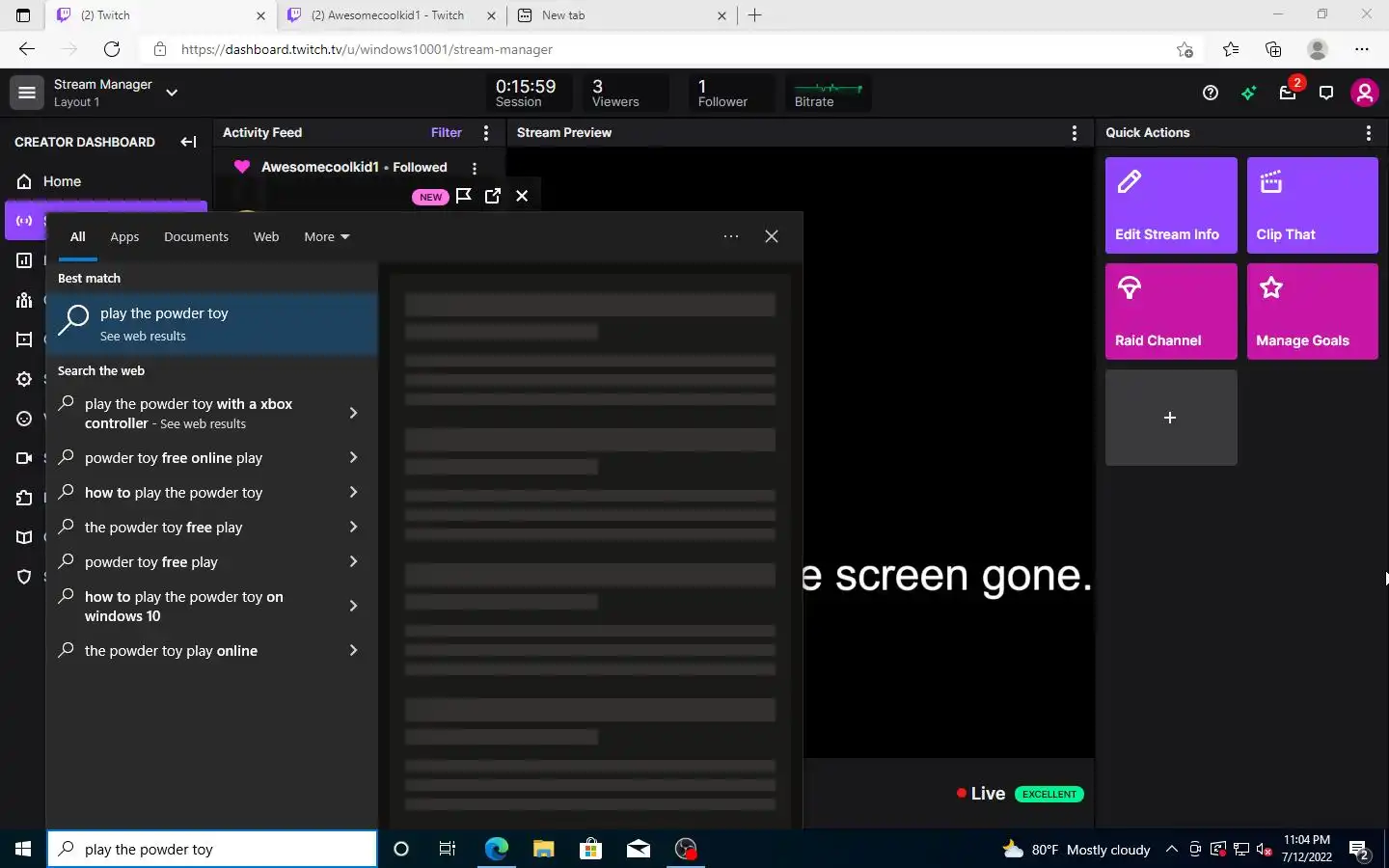
Task: Expand arrow for how to play the powder toy
Action: [353, 492]
